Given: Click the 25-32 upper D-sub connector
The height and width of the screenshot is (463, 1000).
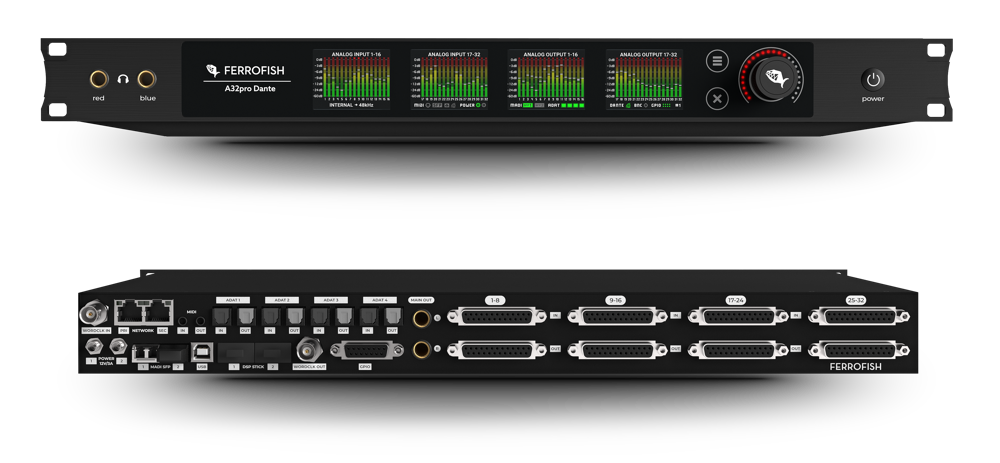Looking at the screenshot, I should [858, 316].
